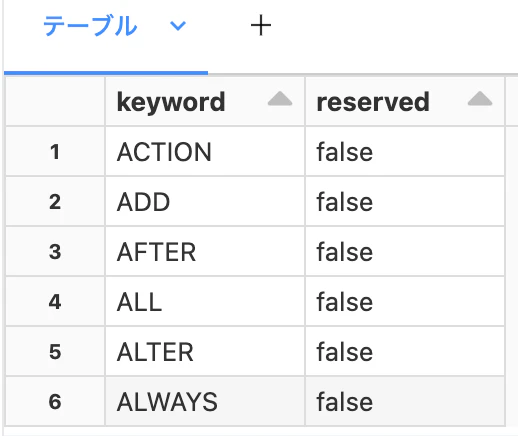The image size is (518, 436).
Task: Click the ADD keyword cell
Action: [205, 201]
